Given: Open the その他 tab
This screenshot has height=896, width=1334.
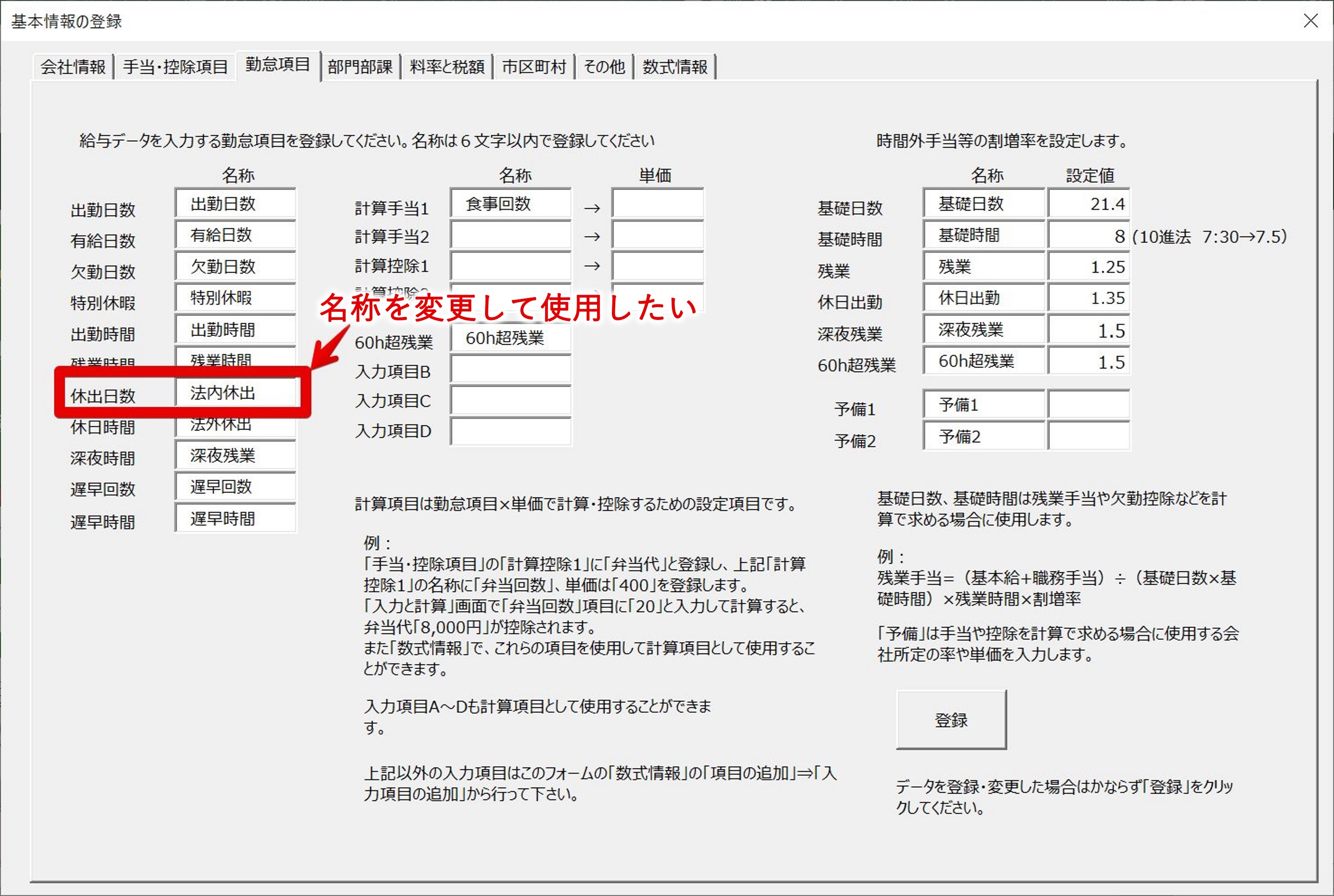Looking at the screenshot, I should (604, 67).
